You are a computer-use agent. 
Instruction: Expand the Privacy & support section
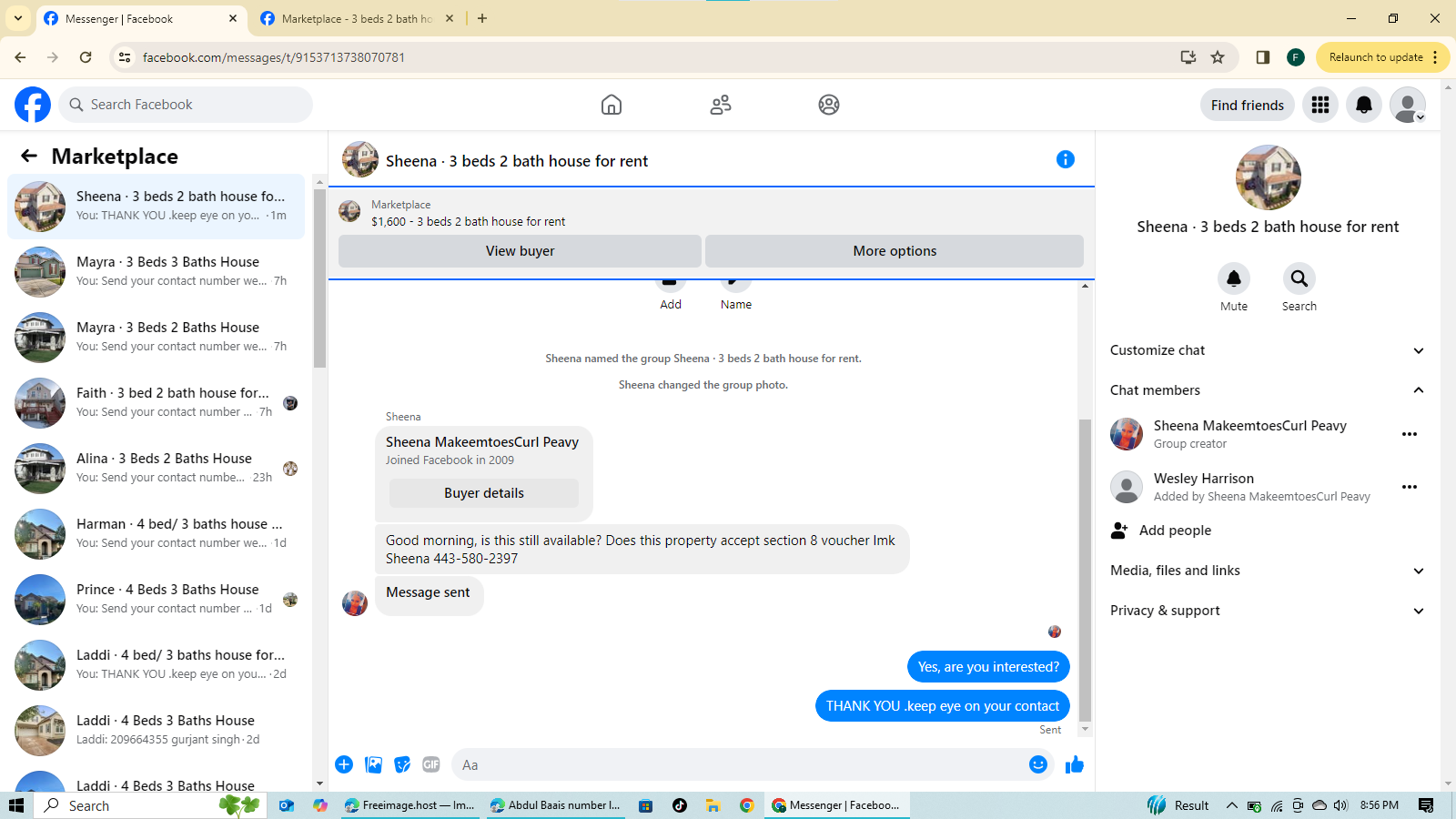(1267, 611)
